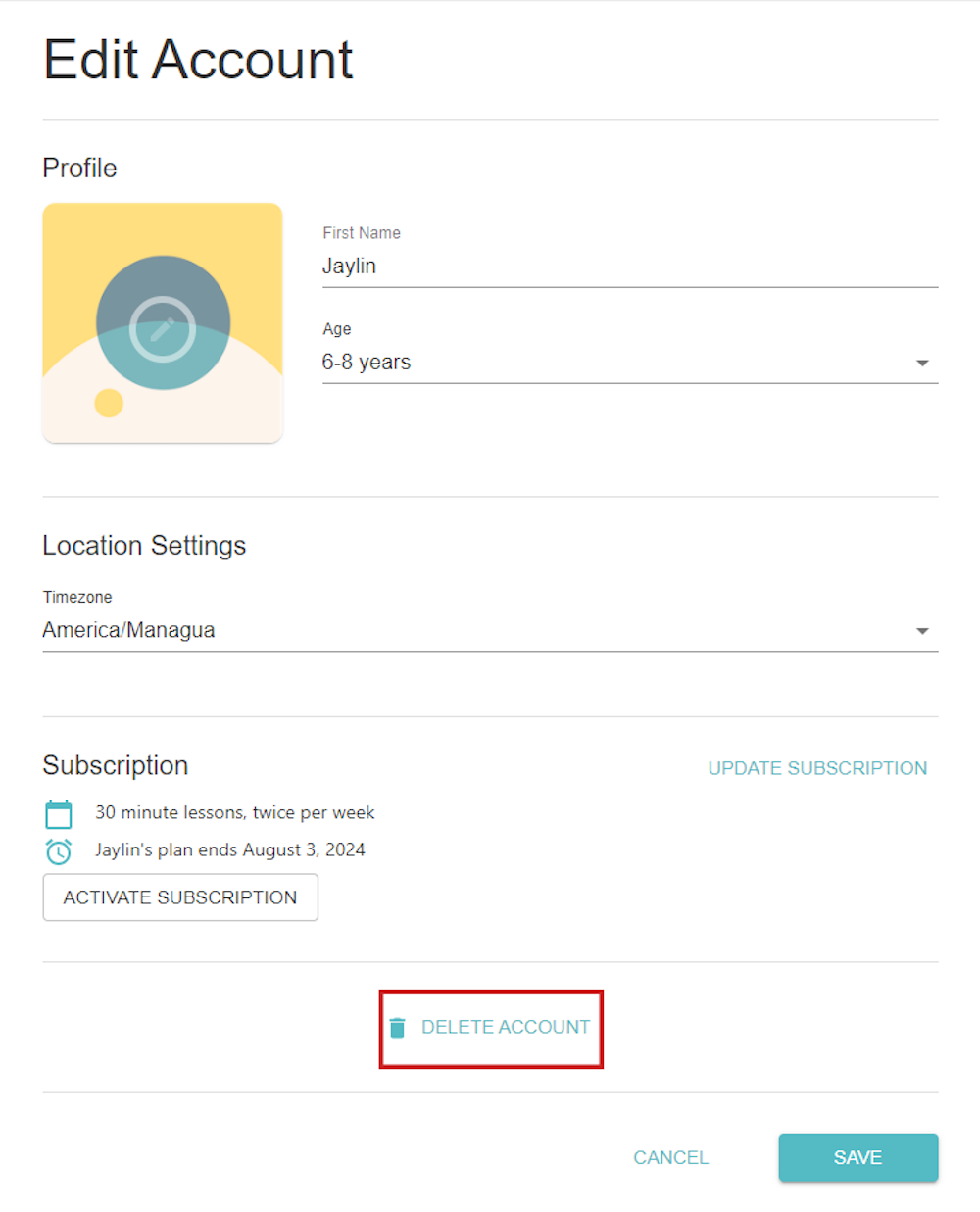Image resolution: width=980 pixels, height=1212 pixels.
Task: Click the Subscription section heading
Action: click(116, 765)
